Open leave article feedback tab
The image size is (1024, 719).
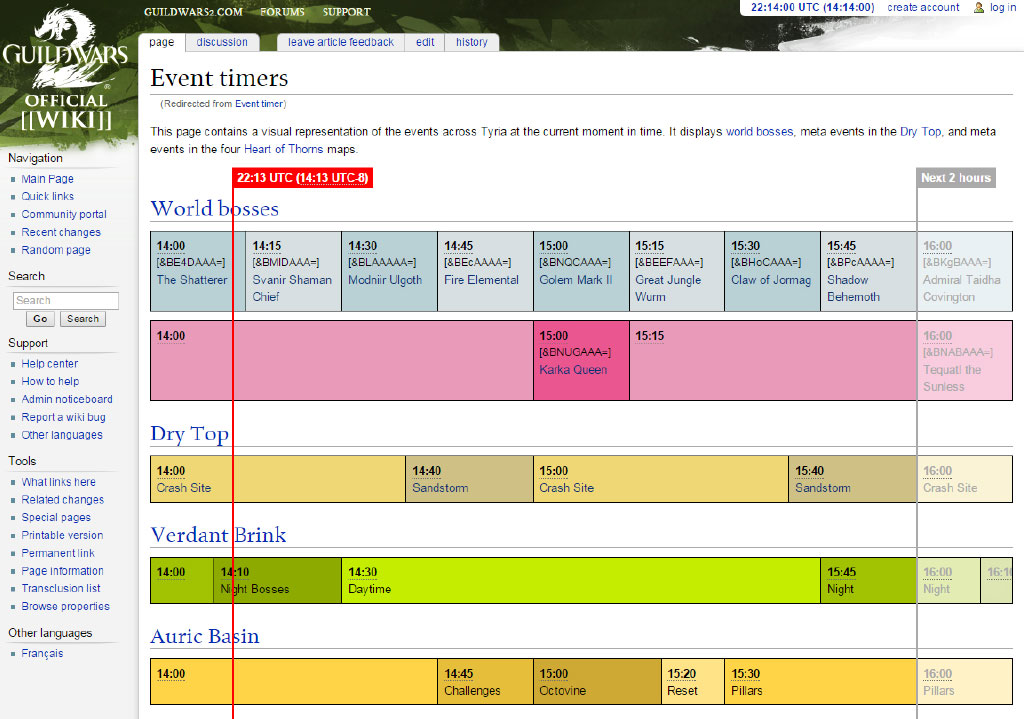click(x=341, y=42)
